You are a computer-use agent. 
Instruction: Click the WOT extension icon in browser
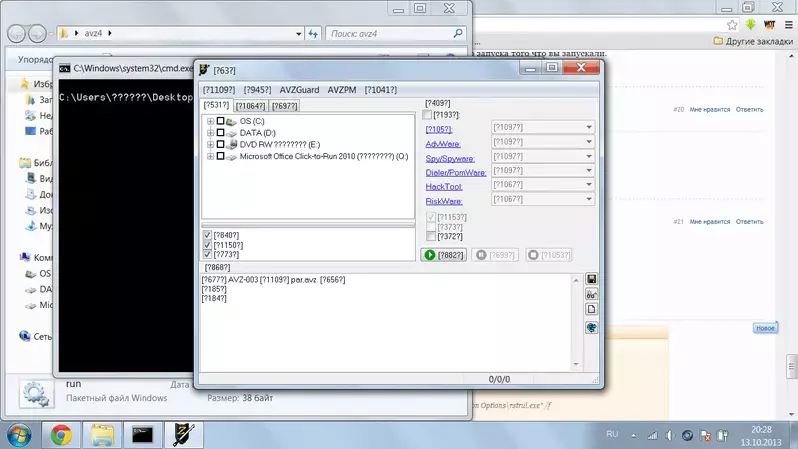click(x=770, y=24)
